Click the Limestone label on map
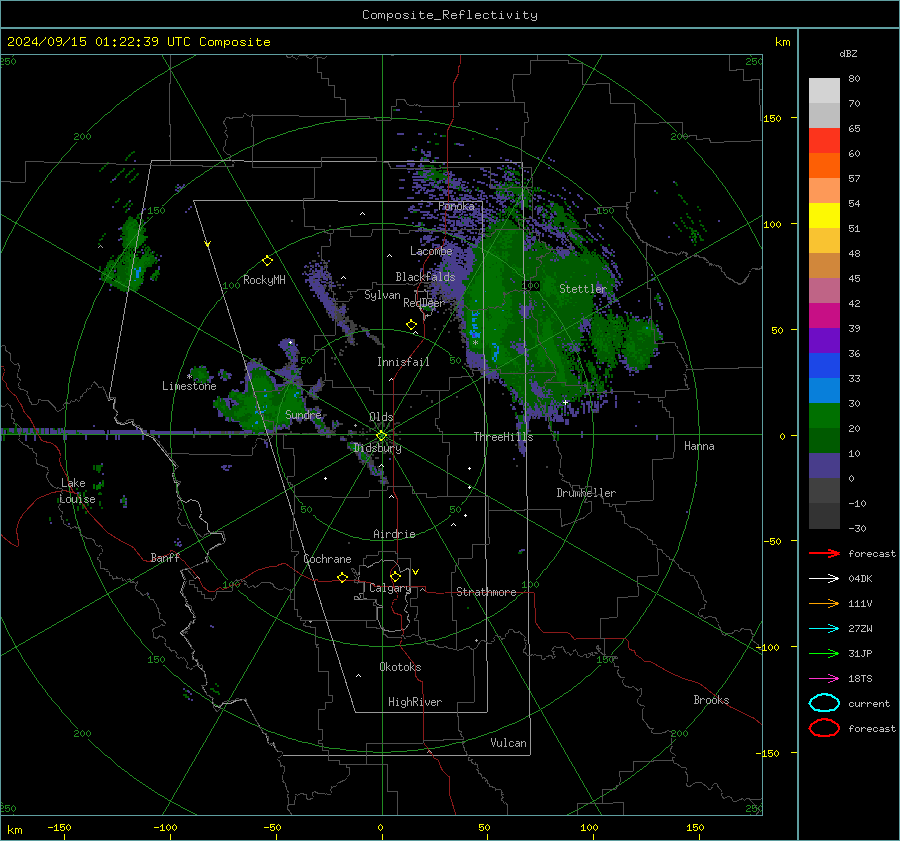The height and width of the screenshot is (841, 900). (x=189, y=386)
